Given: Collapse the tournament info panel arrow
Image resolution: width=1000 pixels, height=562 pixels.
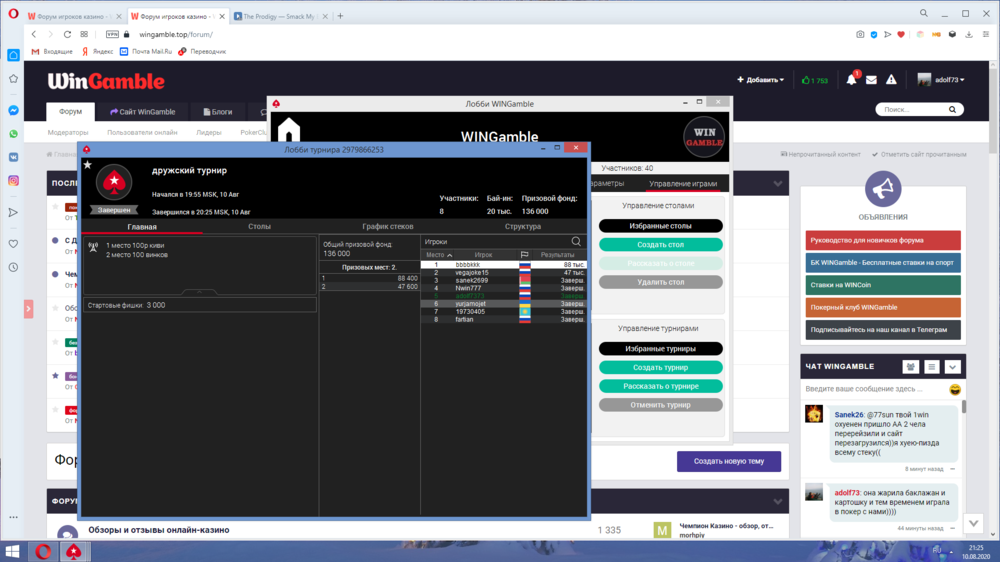Looking at the screenshot, I should click(199, 291).
